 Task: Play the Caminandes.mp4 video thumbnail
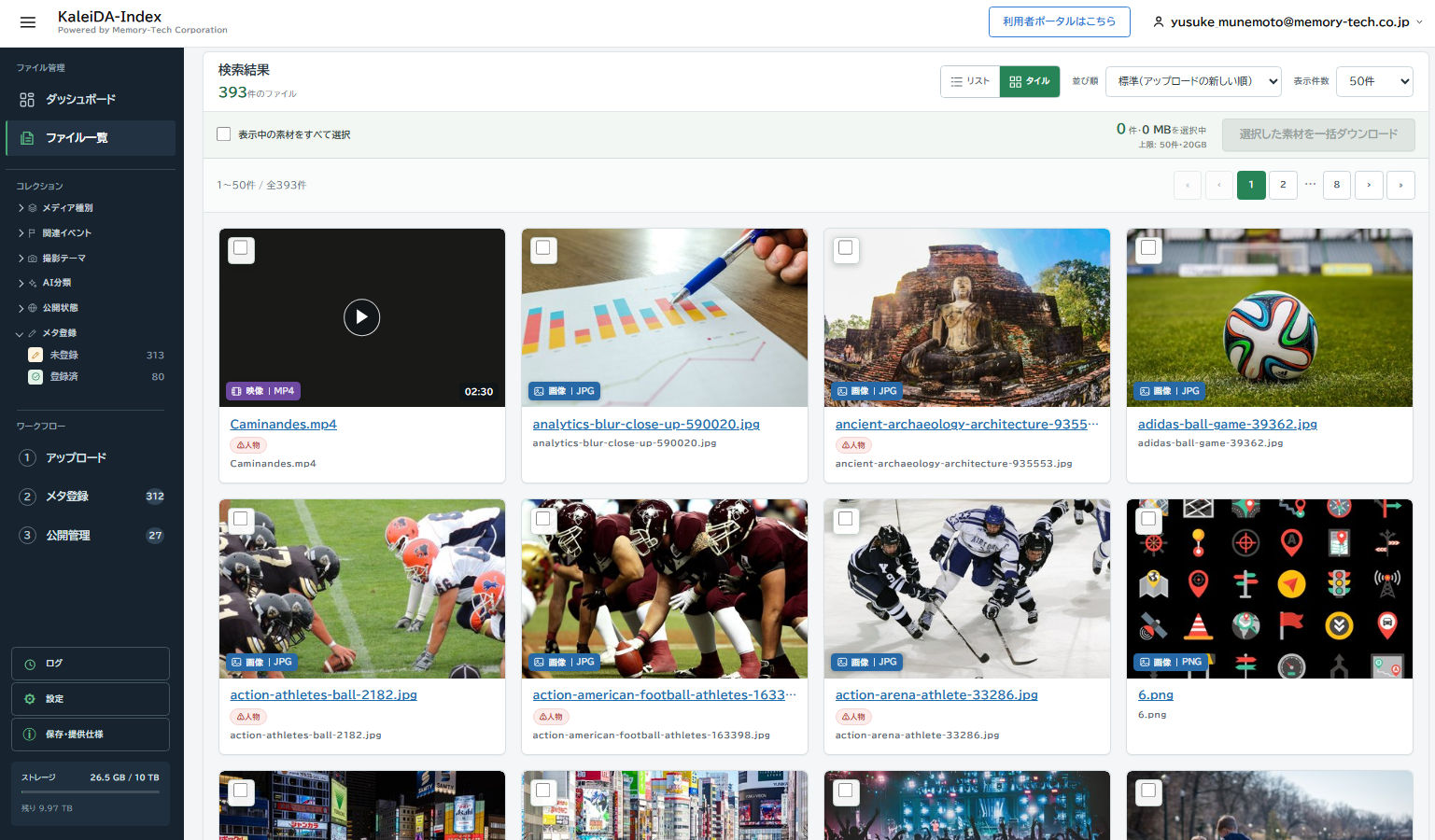(362, 317)
